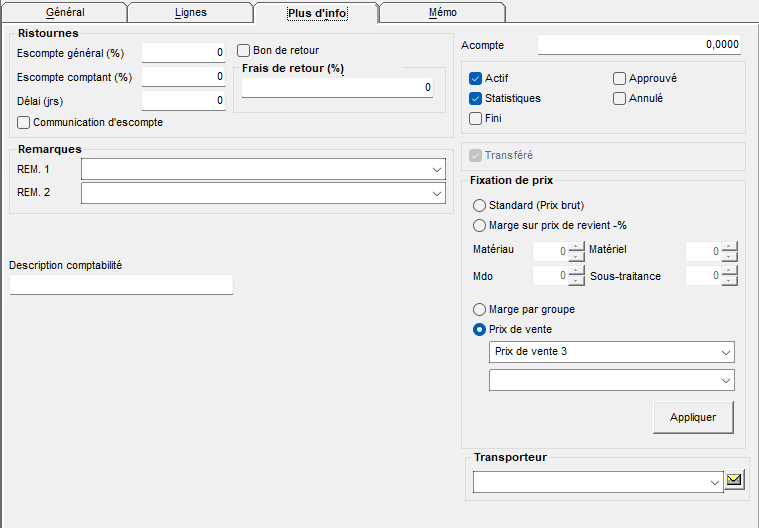Open the Lignes tab
This screenshot has height=528, width=759.
click(x=190, y=13)
